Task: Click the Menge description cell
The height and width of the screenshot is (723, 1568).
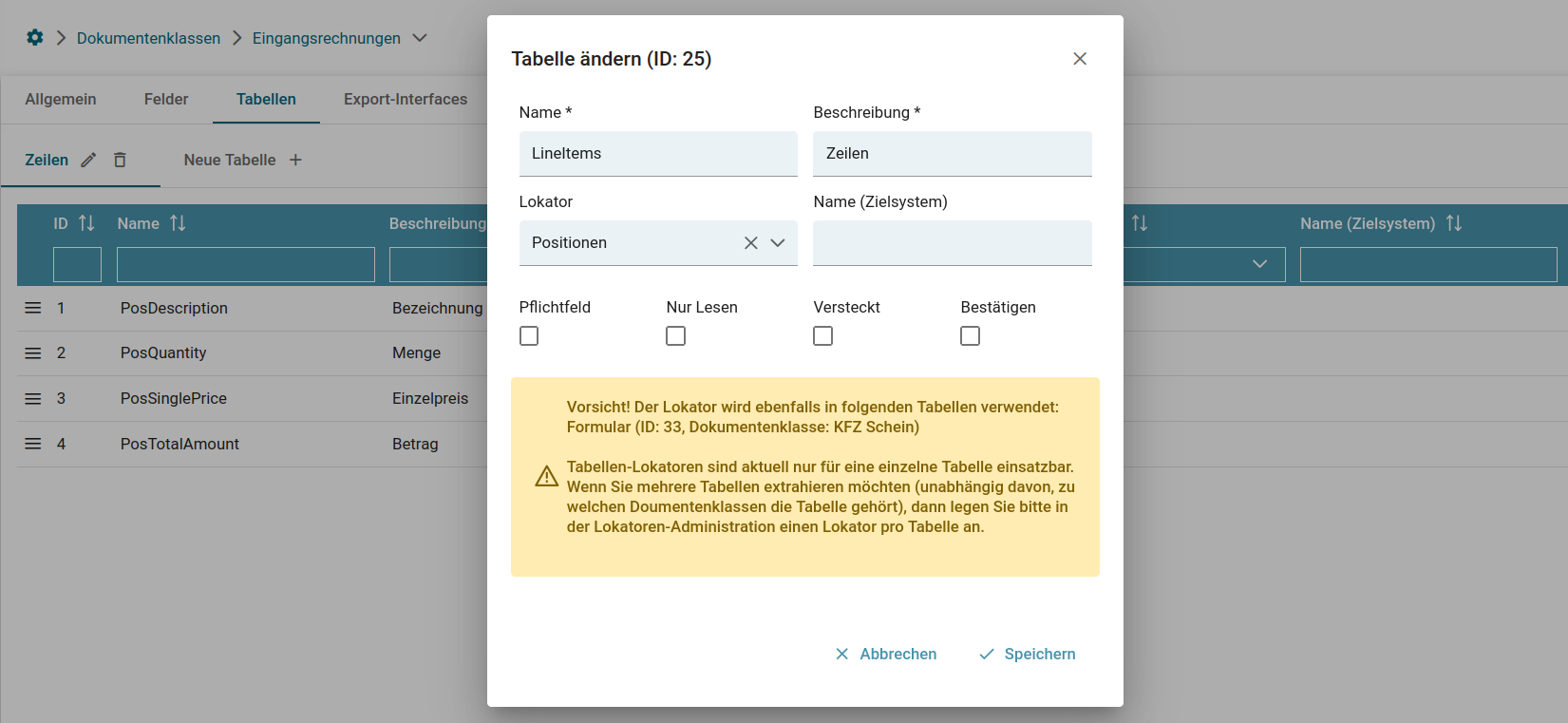Action: [417, 353]
